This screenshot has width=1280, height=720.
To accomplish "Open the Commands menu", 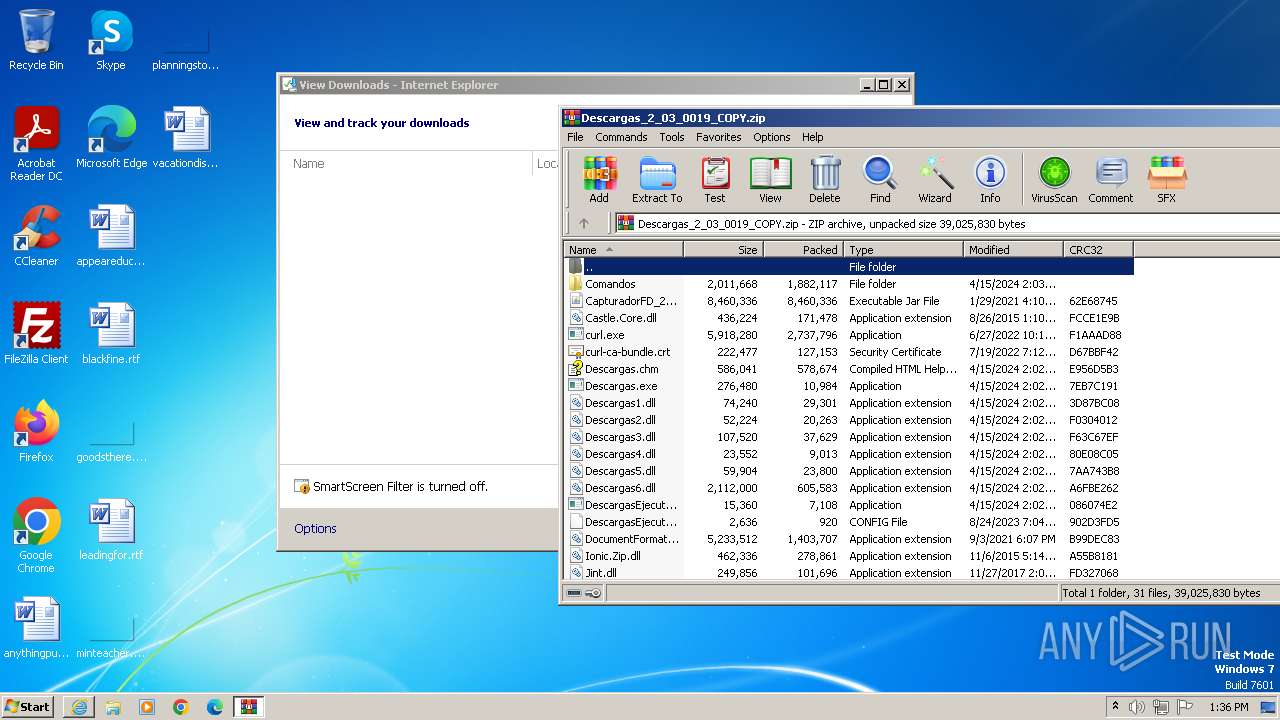I will tap(621, 137).
